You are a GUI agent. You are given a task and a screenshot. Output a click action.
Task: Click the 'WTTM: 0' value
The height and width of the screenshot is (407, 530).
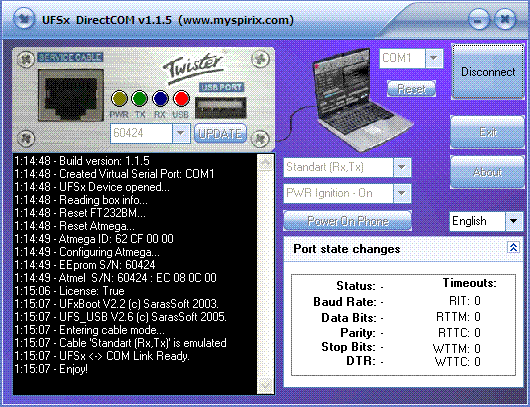457,349
